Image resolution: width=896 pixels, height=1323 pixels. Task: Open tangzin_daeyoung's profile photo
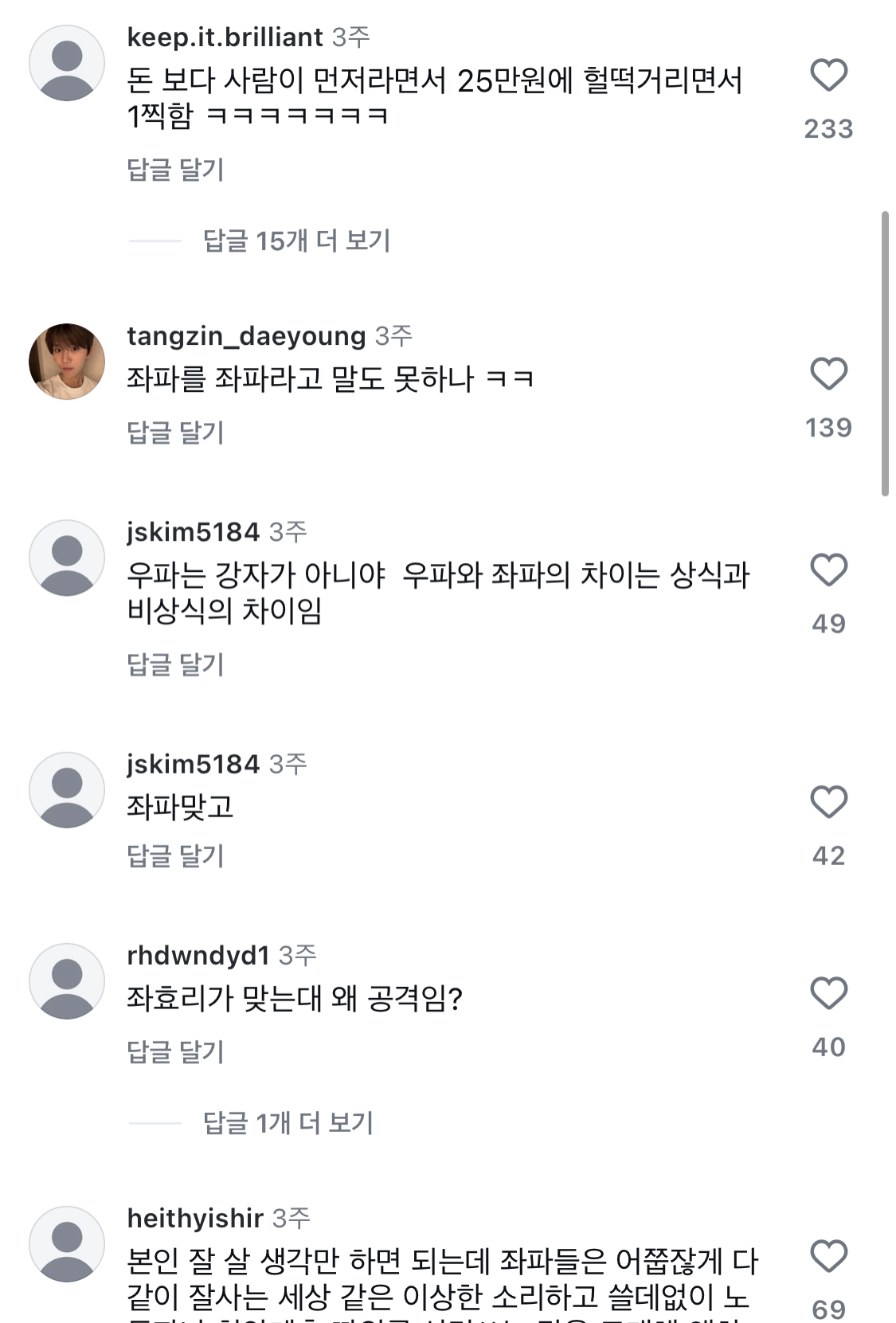(x=67, y=362)
